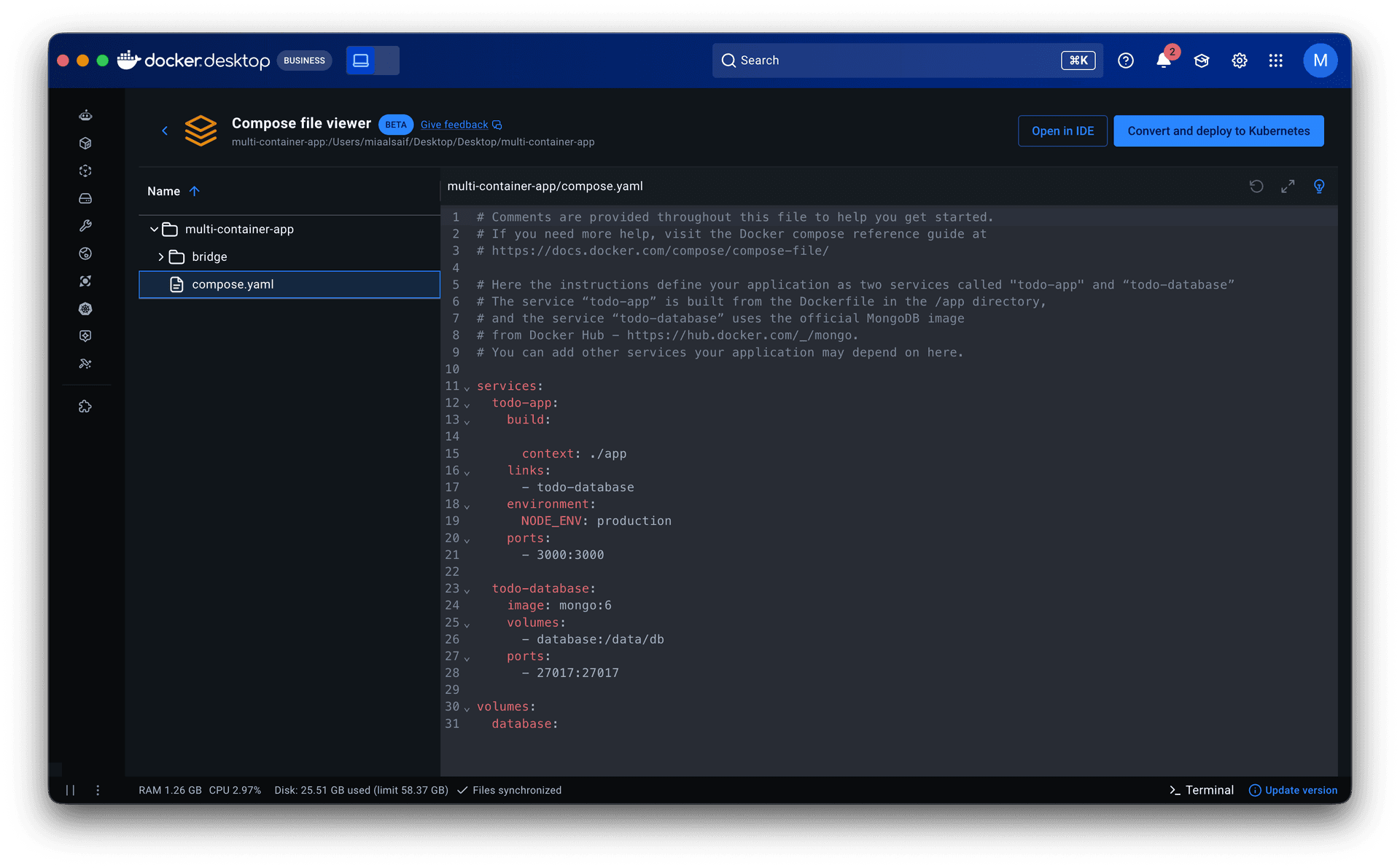Open Ask Gordon robot sidebar icon
Image resolution: width=1400 pixels, height=868 pixels.
85,115
